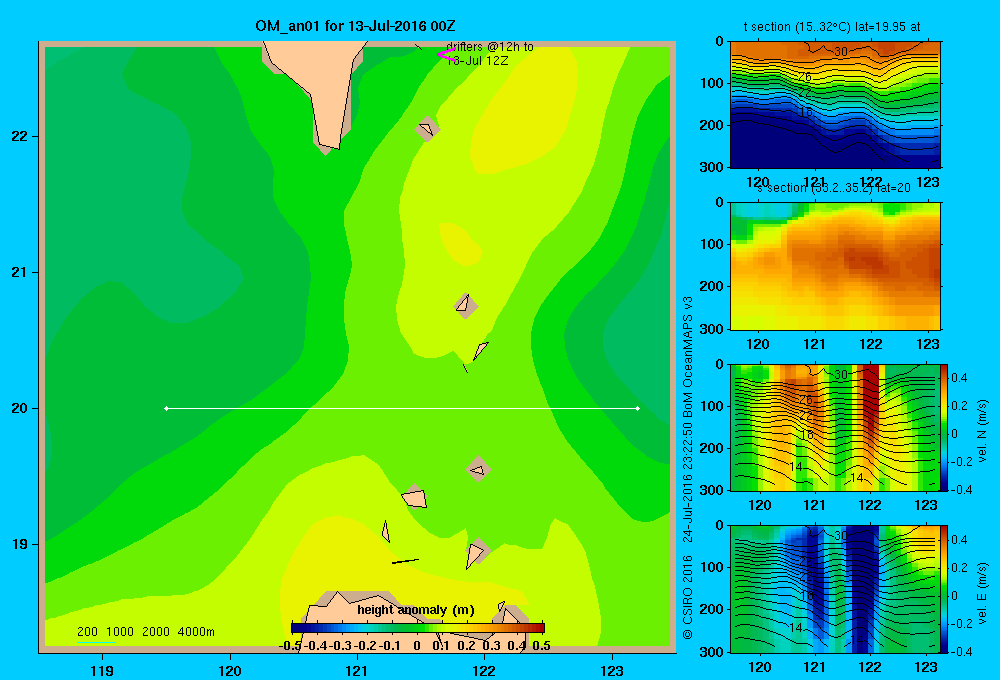Viewport: 1000px width, 680px height.
Task: Click longitude label 119 under main map
Action: click(x=102, y=670)
